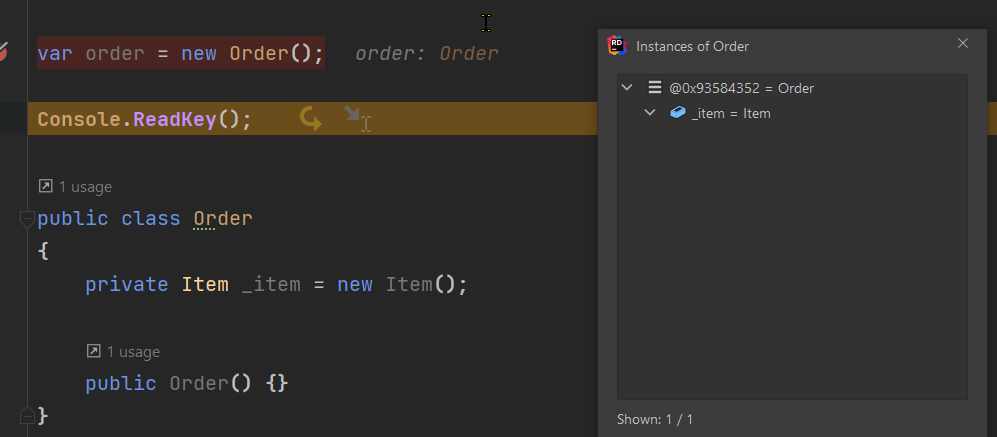This screenshot has width=997, height=437.
Task: Select the '@0x93584352 = Order' tree row
Action: [740, 88]
